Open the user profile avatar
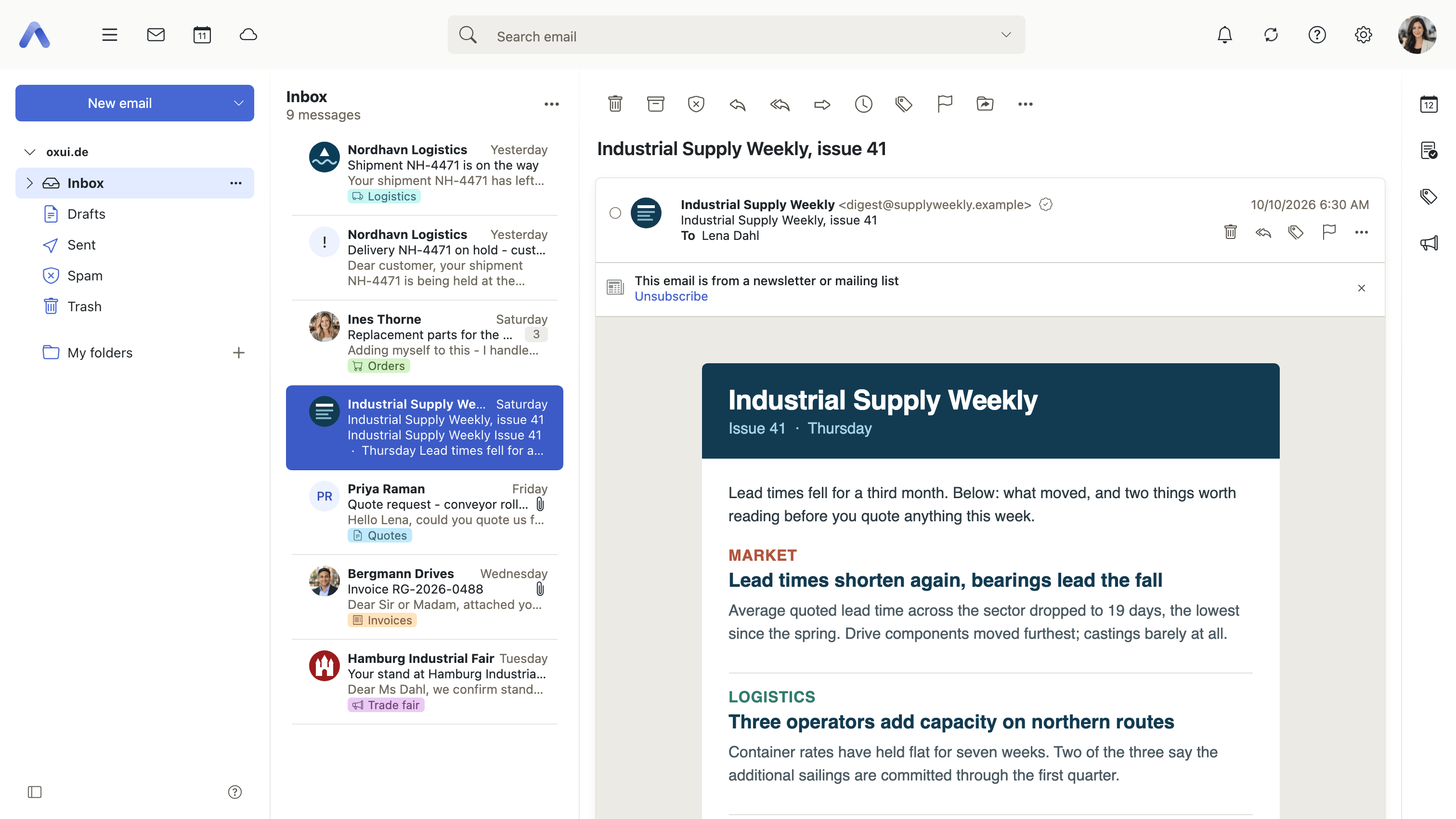The height and width of the screenshot is (819, 1456). coord(1417,35)
